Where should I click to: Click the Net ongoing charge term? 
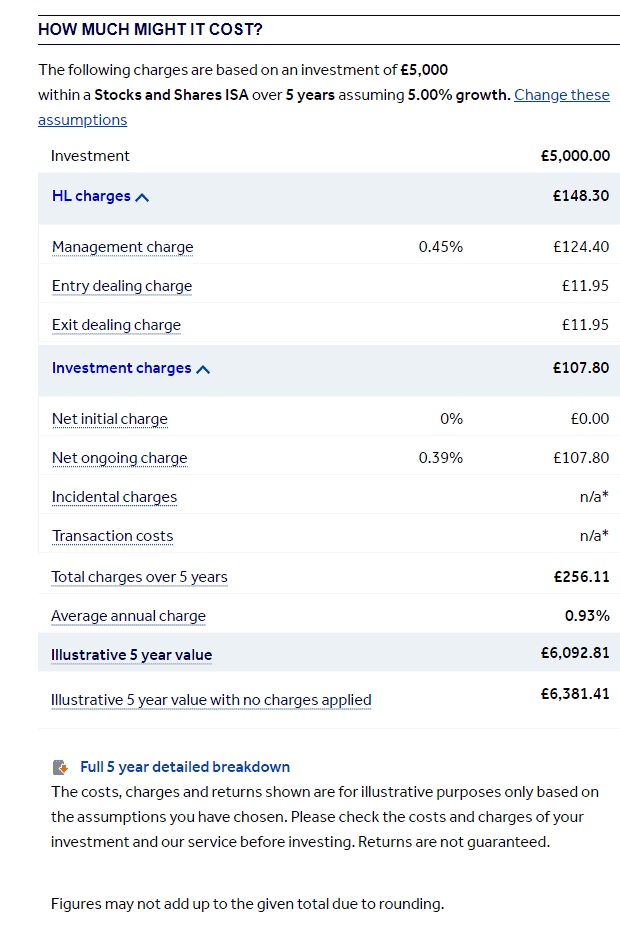tap(119, 458)
